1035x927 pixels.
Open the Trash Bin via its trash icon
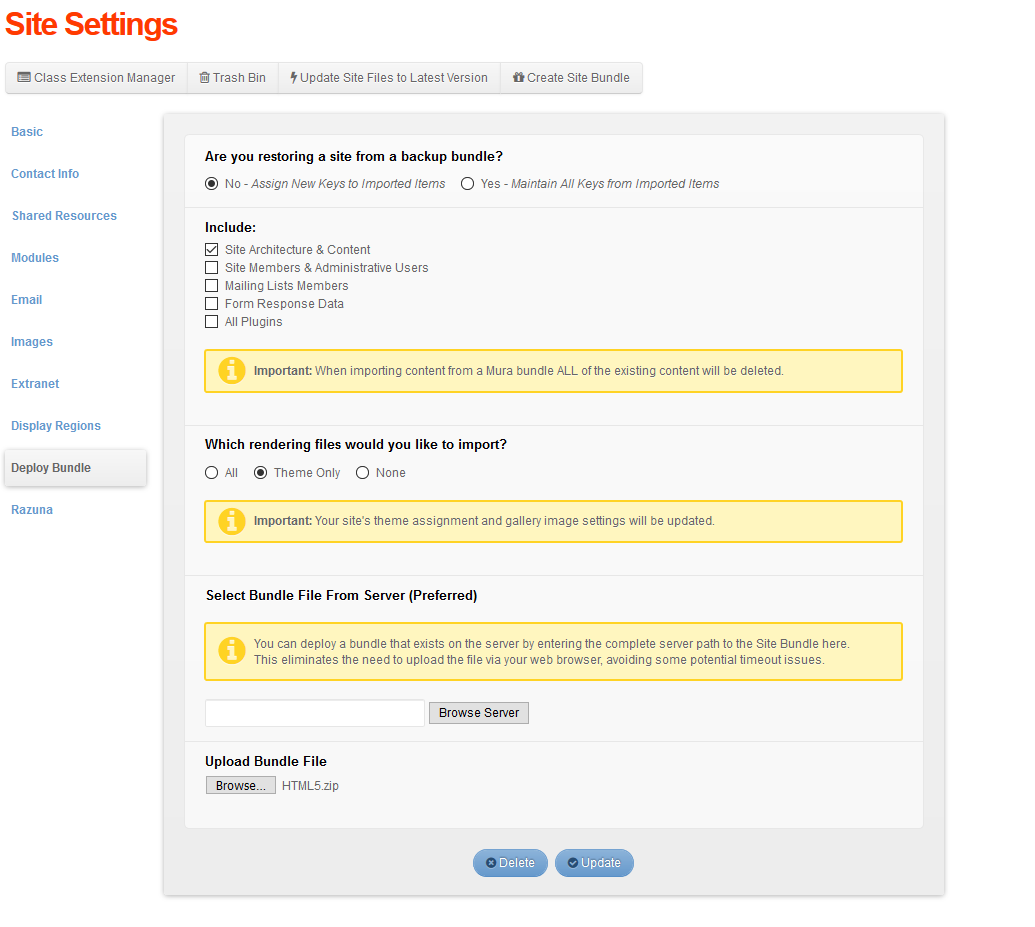pos(208,77)
